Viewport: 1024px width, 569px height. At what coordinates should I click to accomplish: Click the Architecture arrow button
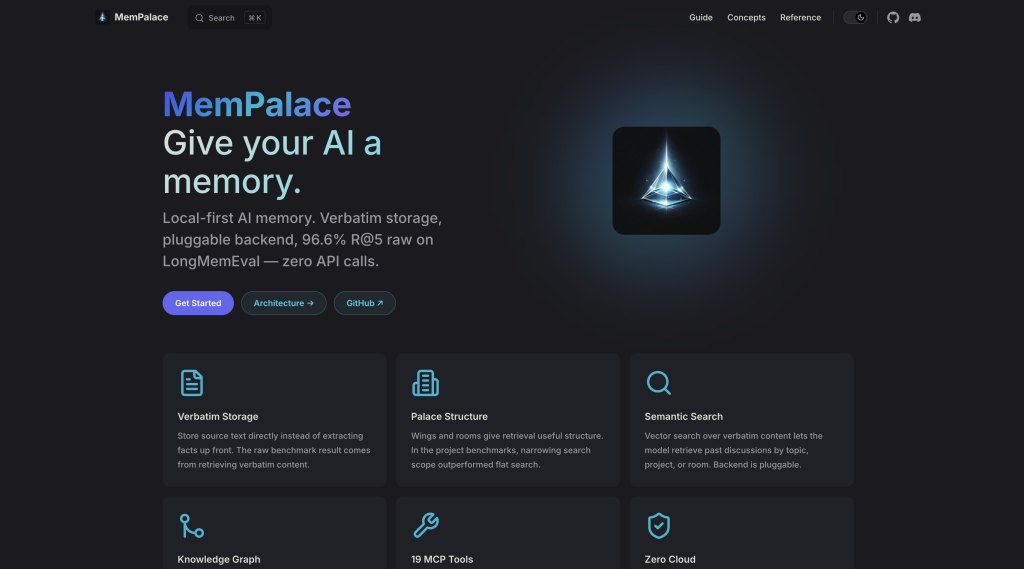pyautogui.click(x=283, y=303)
